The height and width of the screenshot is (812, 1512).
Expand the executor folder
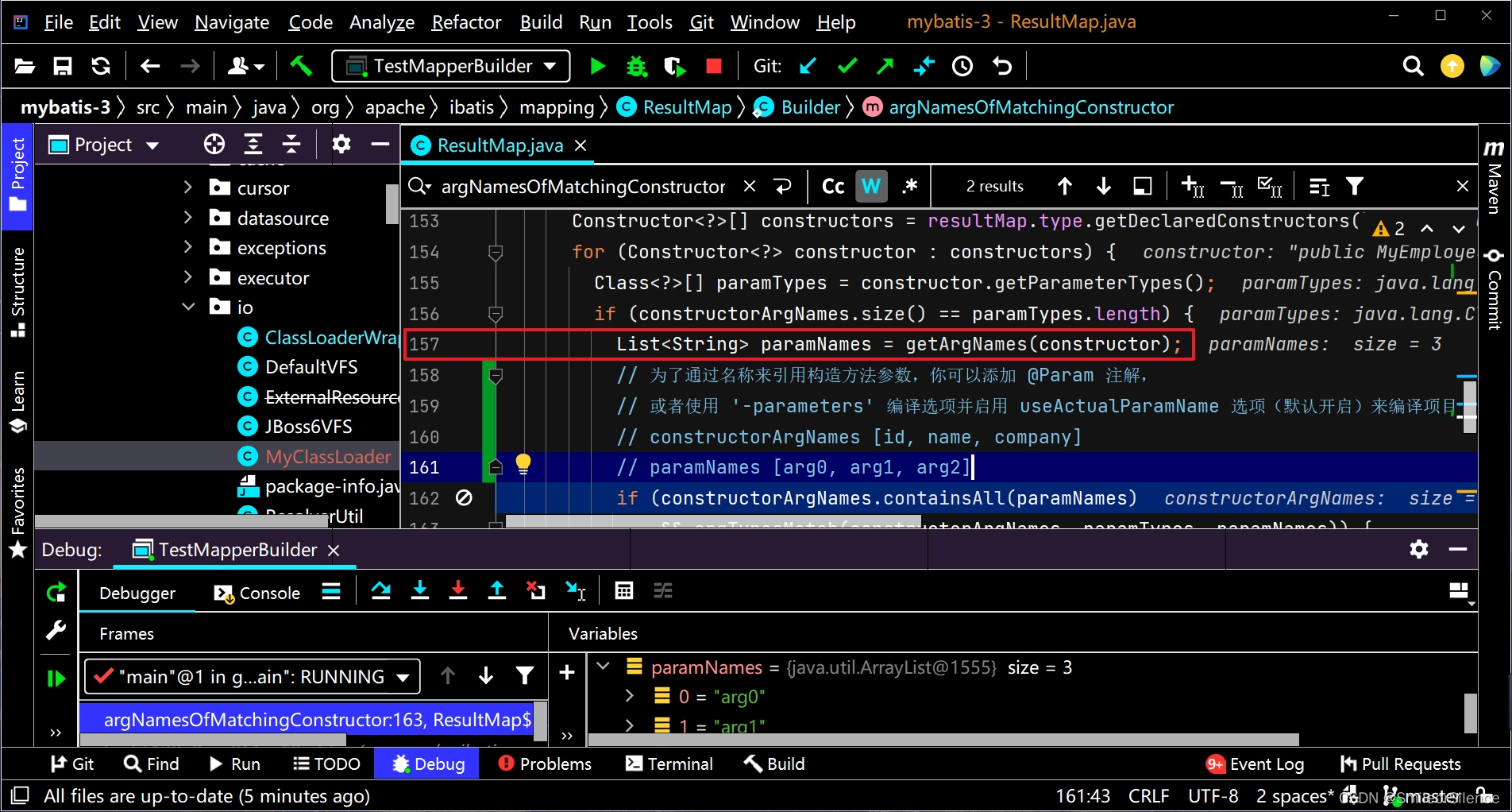tap(188, 277)
